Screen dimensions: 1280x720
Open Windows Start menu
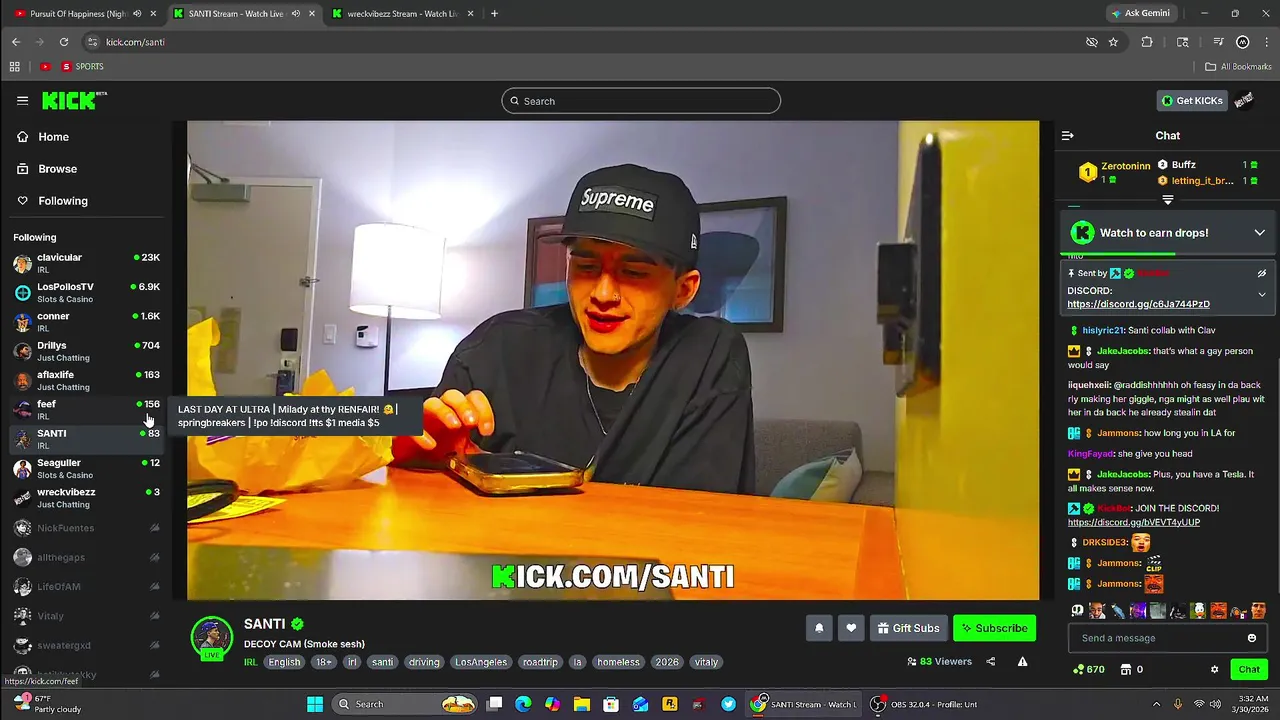pos(315,704)
